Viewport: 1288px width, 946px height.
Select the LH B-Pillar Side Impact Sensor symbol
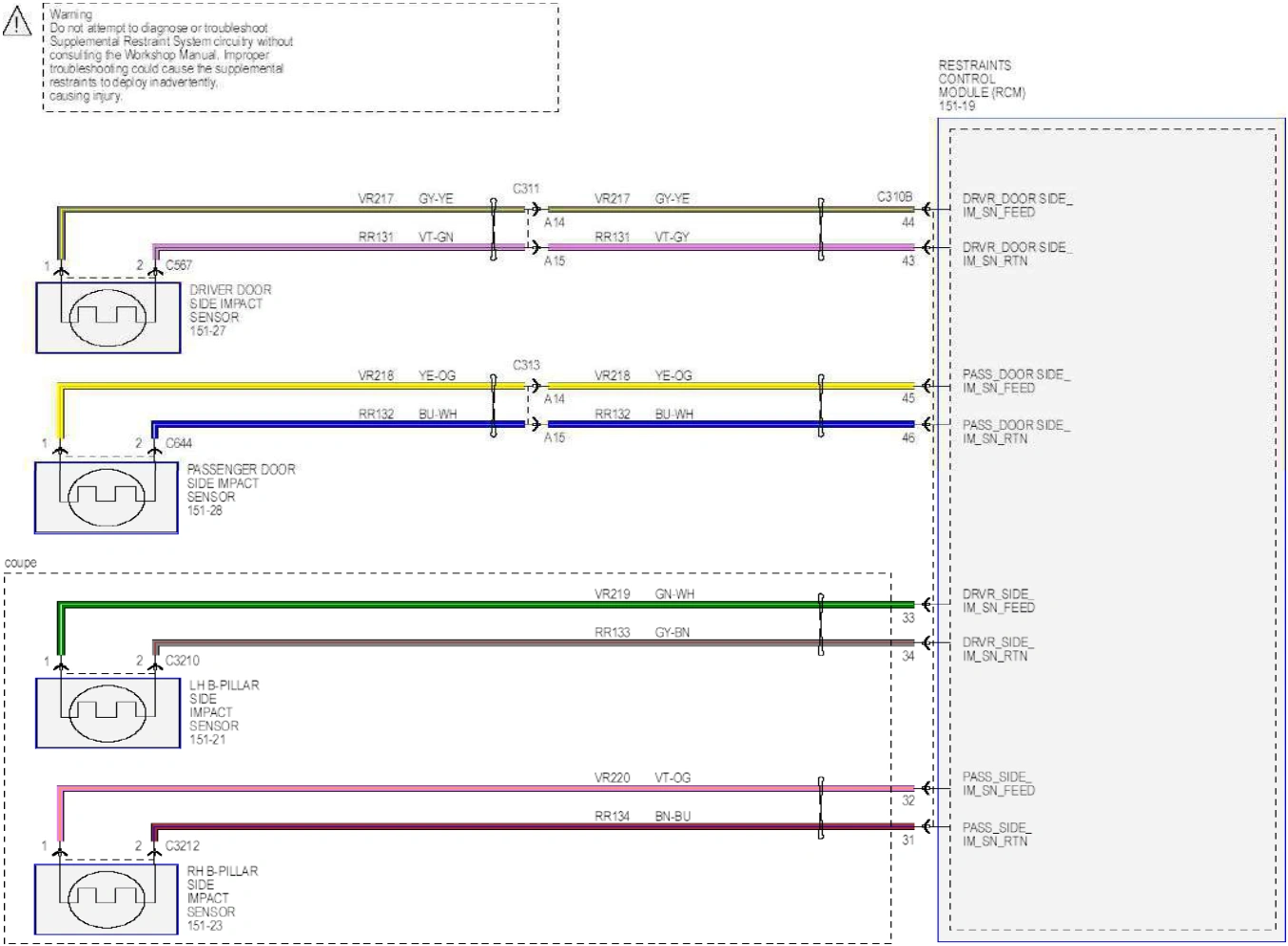coord(107,712)
